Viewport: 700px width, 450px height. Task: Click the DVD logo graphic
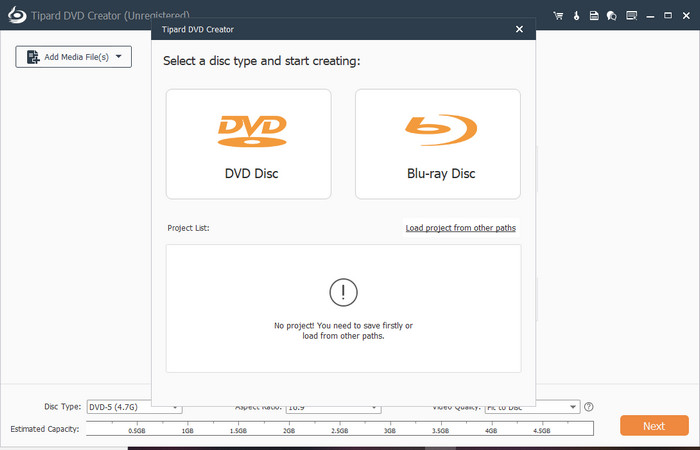[x=252, y=131]
